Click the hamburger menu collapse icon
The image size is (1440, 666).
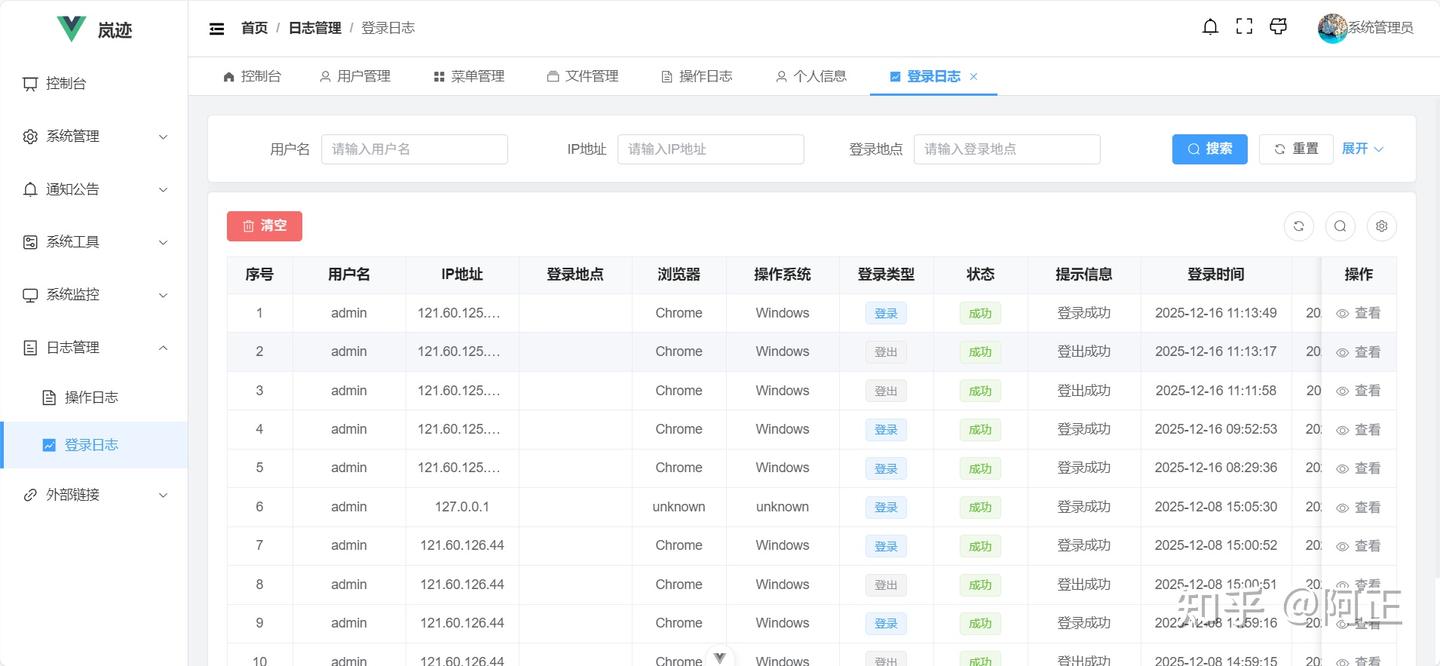(216, 28)
